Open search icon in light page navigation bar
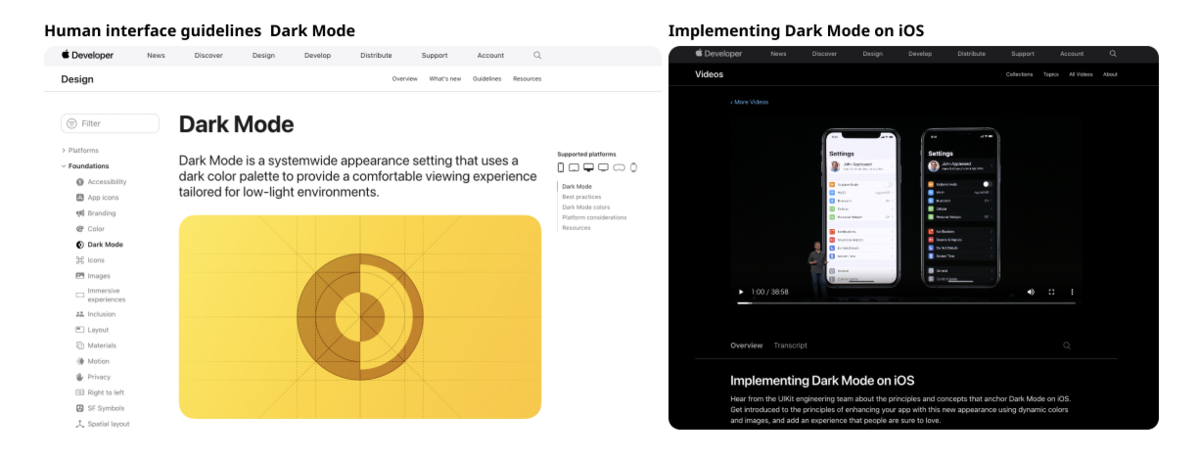 pyautogui.click(x=537, y=55)
